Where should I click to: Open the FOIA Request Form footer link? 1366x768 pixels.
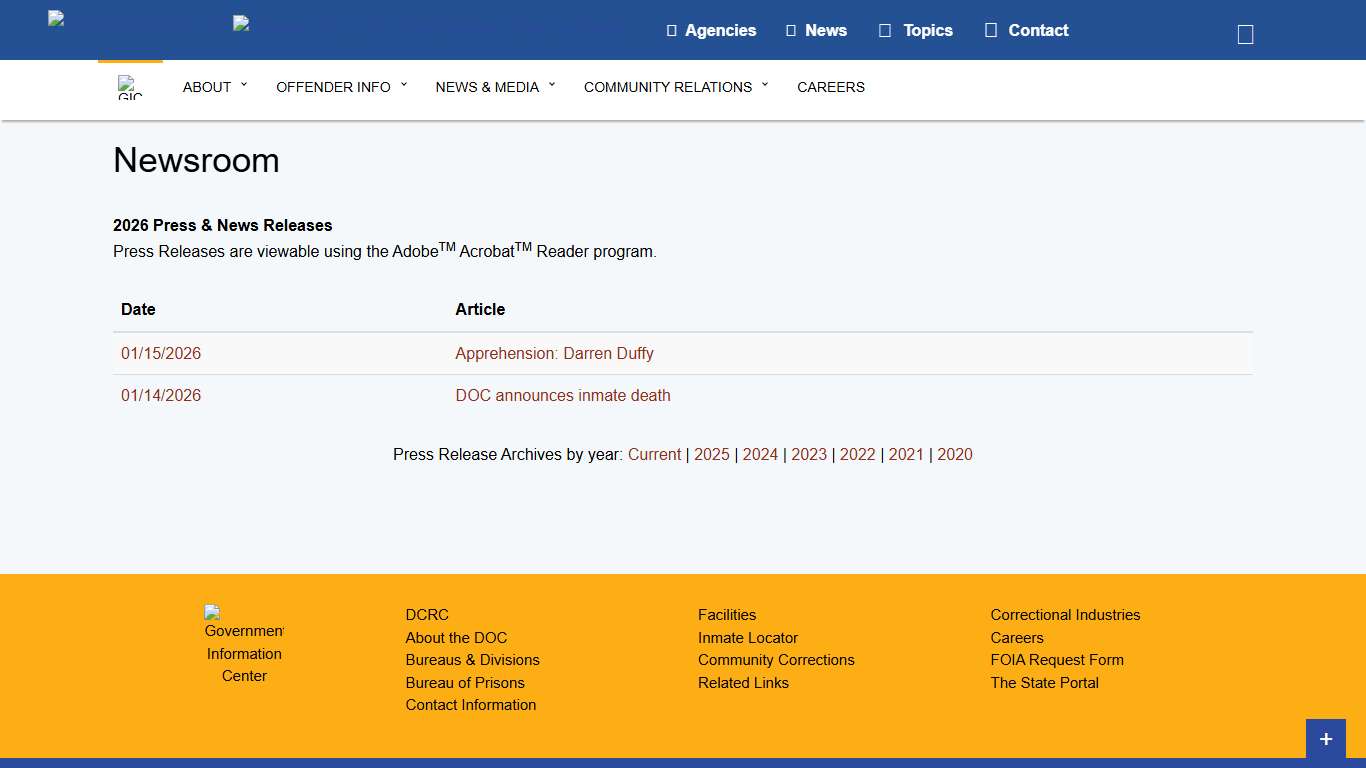point(1056,660)
